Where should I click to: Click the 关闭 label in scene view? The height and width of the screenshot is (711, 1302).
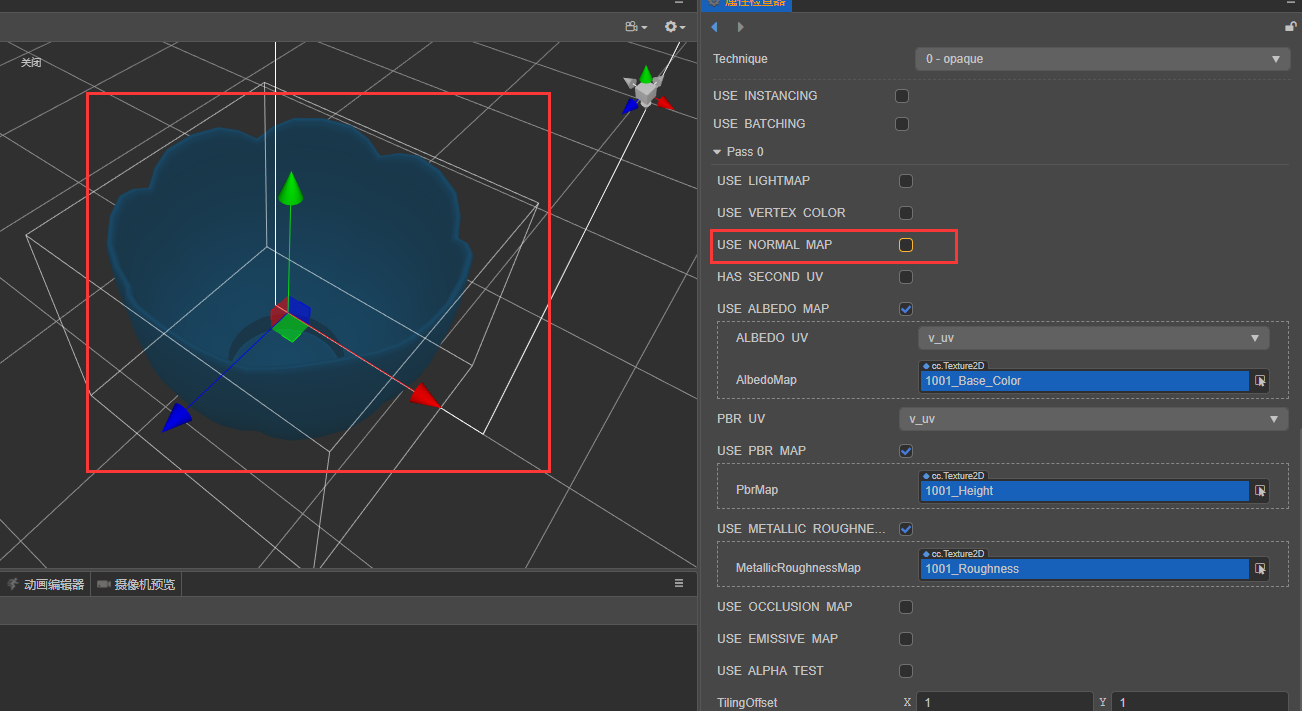[x=31, y=63]
